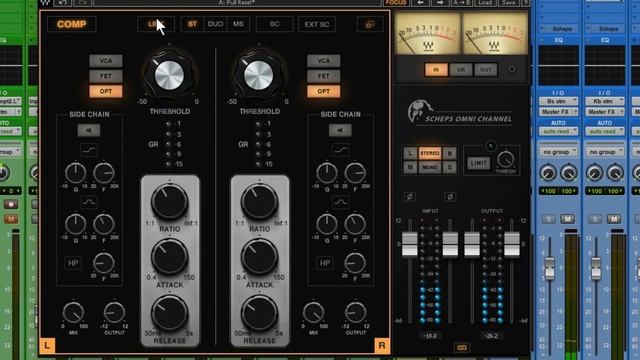Screen dimensions: 640x360
Task: Click the Scheps Omni Channel logo
Action: (x=460, y=112)
